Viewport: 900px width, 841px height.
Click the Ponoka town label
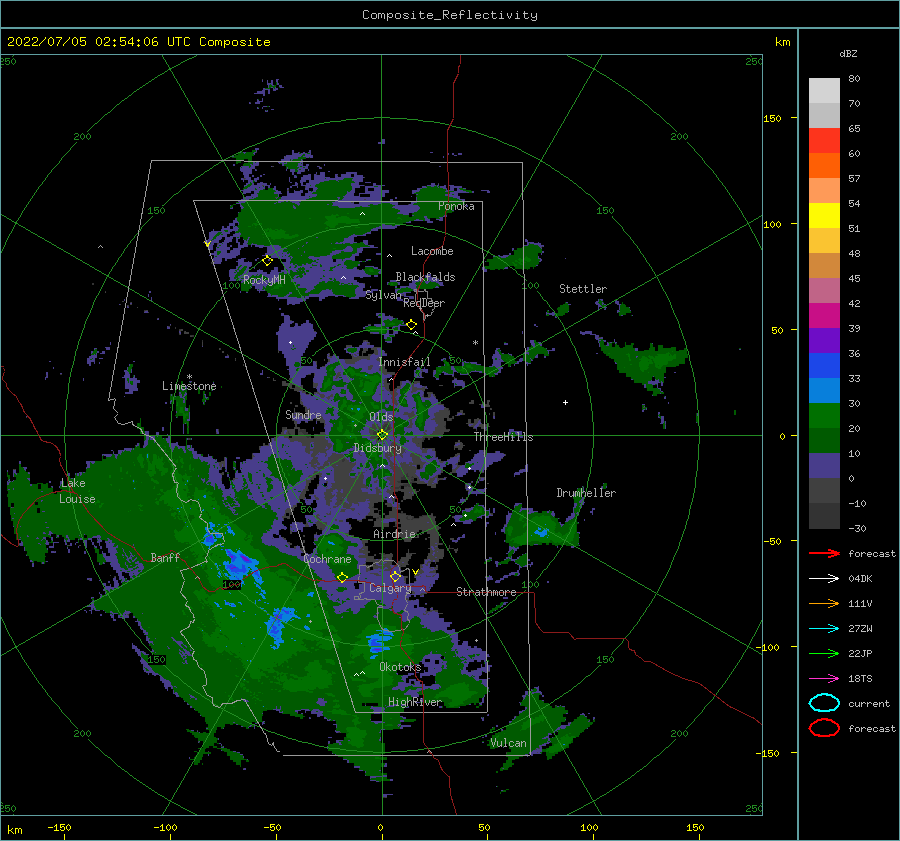456,206
